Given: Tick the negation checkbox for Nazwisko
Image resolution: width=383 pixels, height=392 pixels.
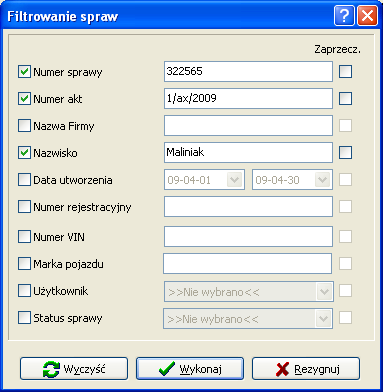Looking at the screenshot, I should point(345,152).
